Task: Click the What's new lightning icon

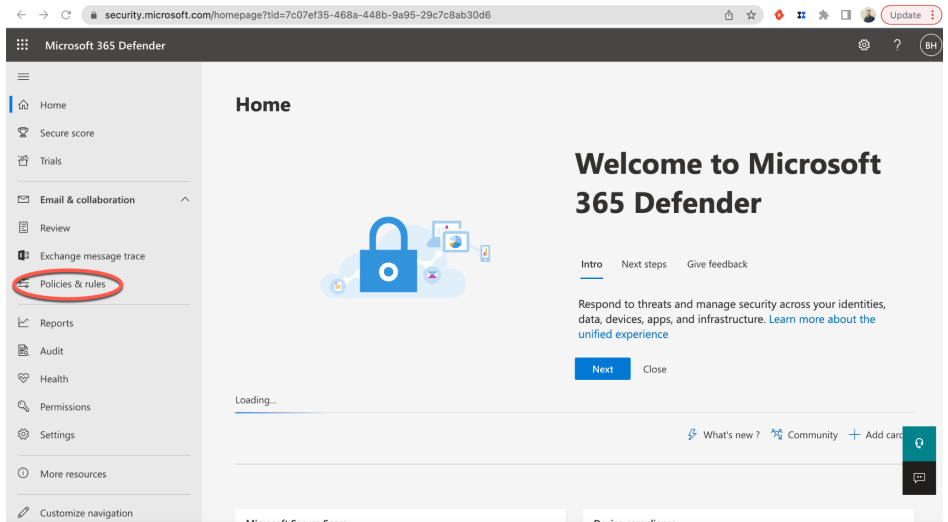Action: [692, 434]
